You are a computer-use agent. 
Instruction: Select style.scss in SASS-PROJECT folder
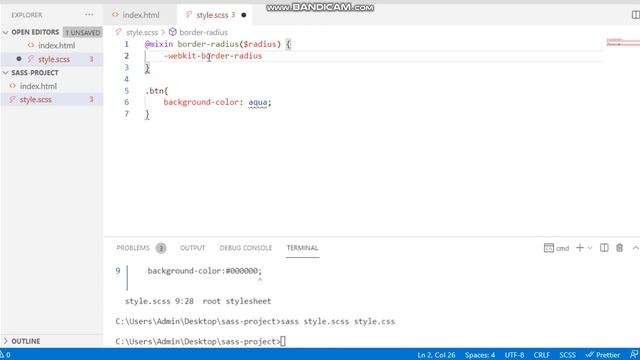tap(36, 100)
